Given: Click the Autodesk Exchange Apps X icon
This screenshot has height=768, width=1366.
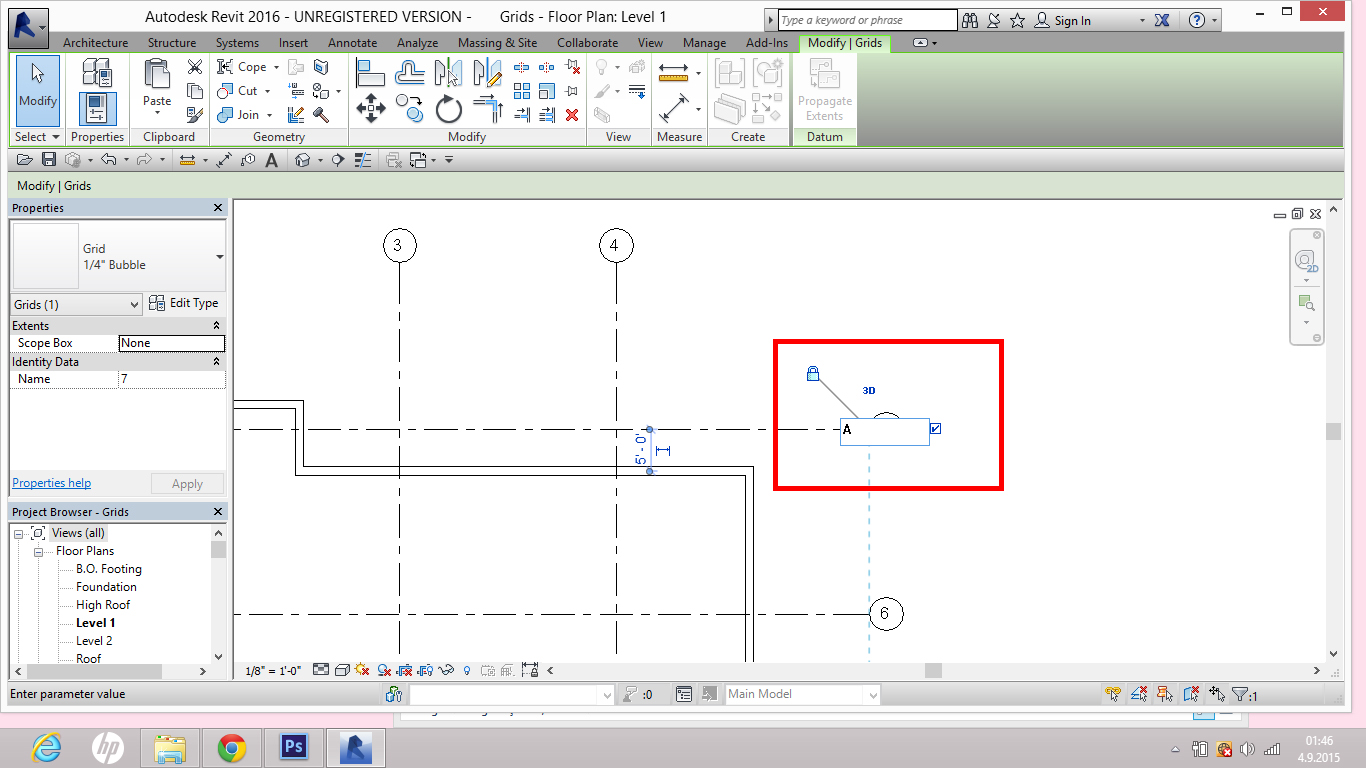Looking at the screenshot, I should 1163,20.
